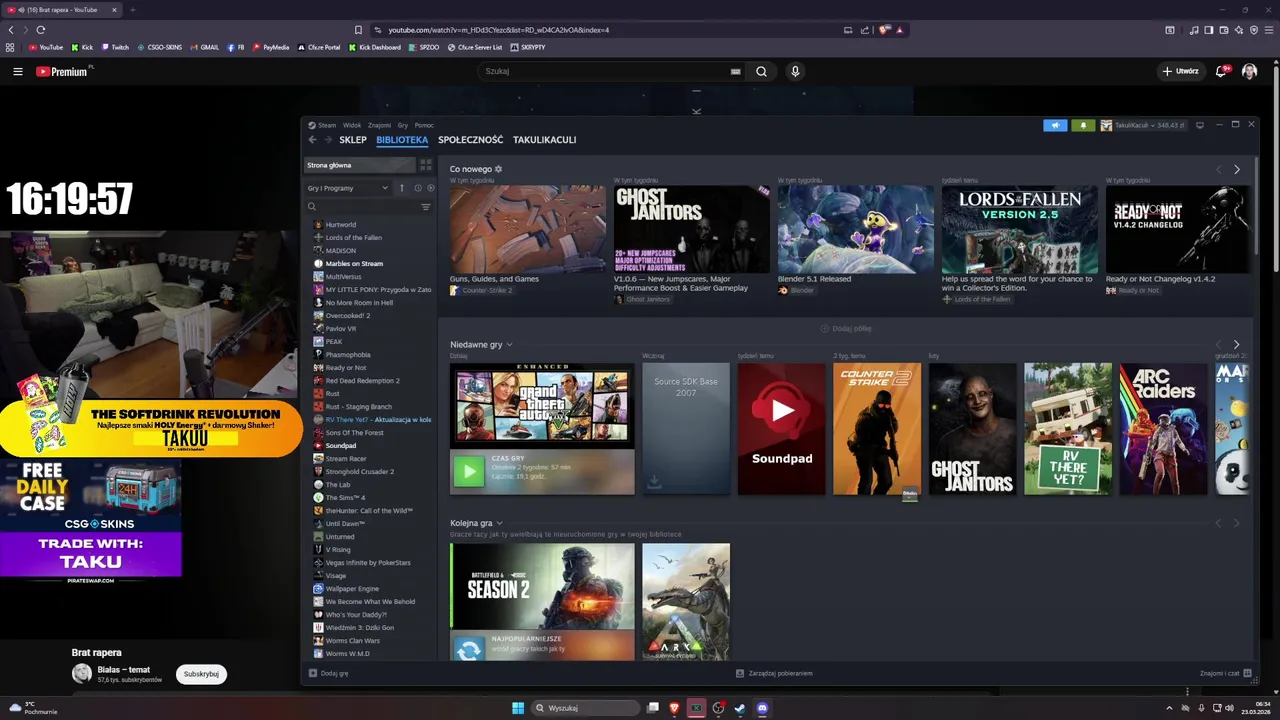Open the TAKULIKACULI profile tab
The image size is (1280, 720).
[x=544, y=140]
